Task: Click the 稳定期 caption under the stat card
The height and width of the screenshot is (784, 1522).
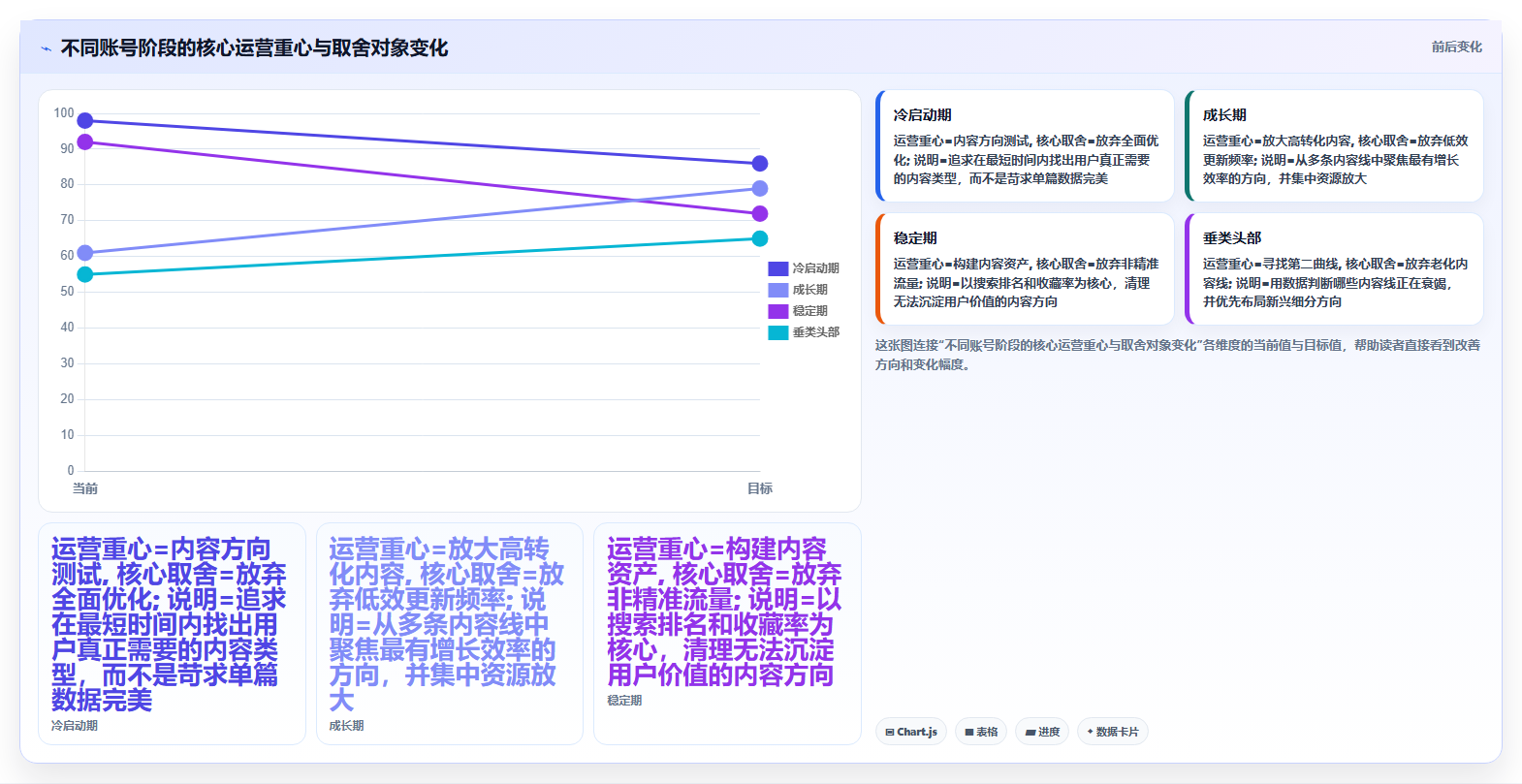Action: click(624, 701)
